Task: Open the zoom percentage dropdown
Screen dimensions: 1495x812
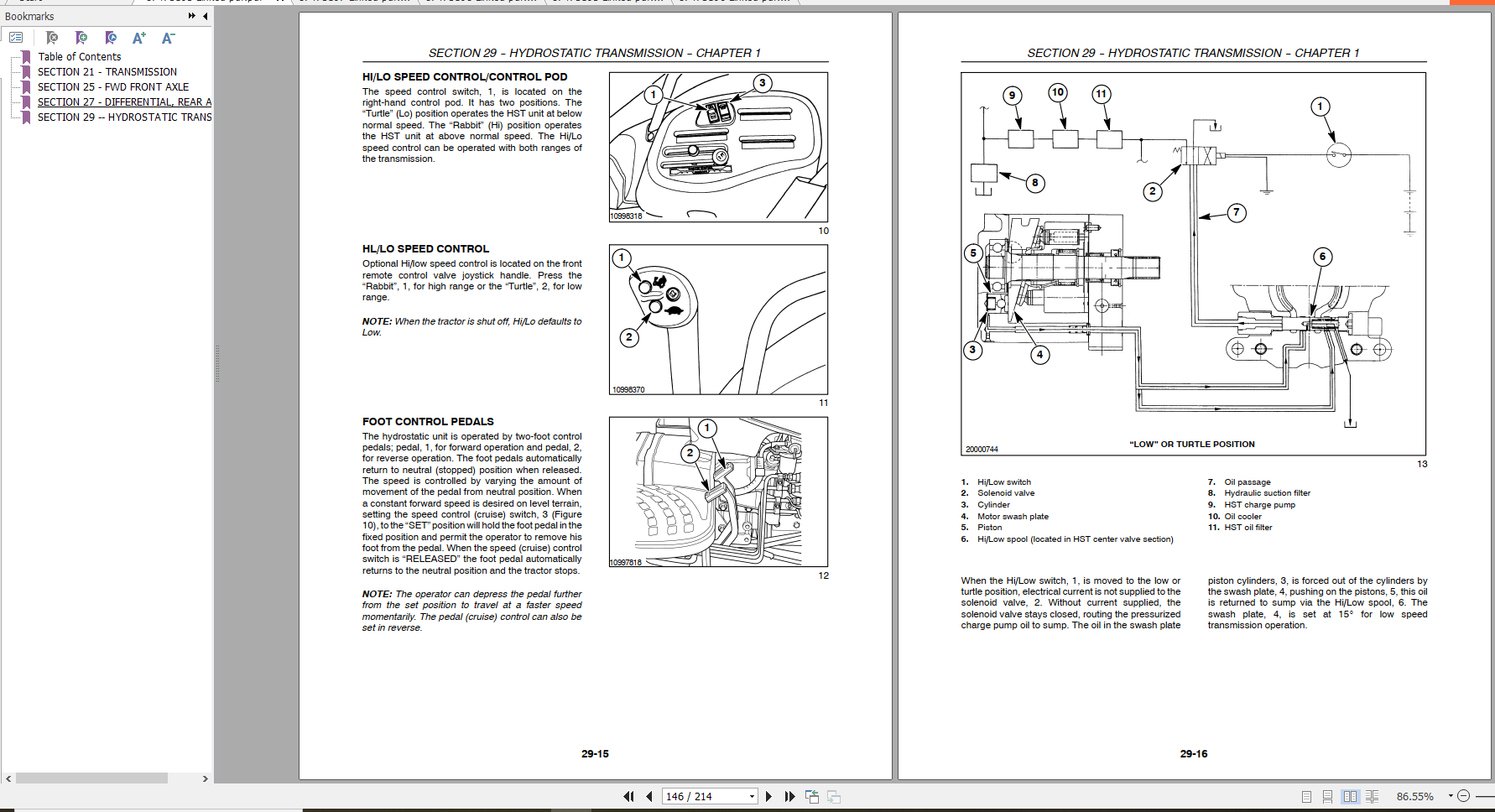Action: click(x=1451, y=795)
